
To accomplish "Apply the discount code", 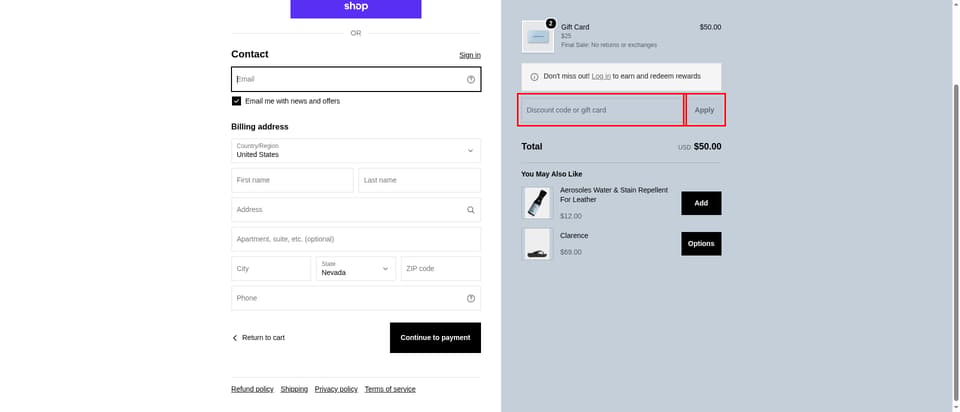I will pos(705,110).
